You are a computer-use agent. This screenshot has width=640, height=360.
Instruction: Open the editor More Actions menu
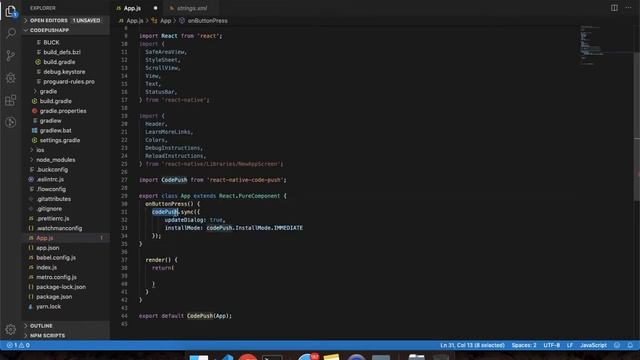click(628, 8)
